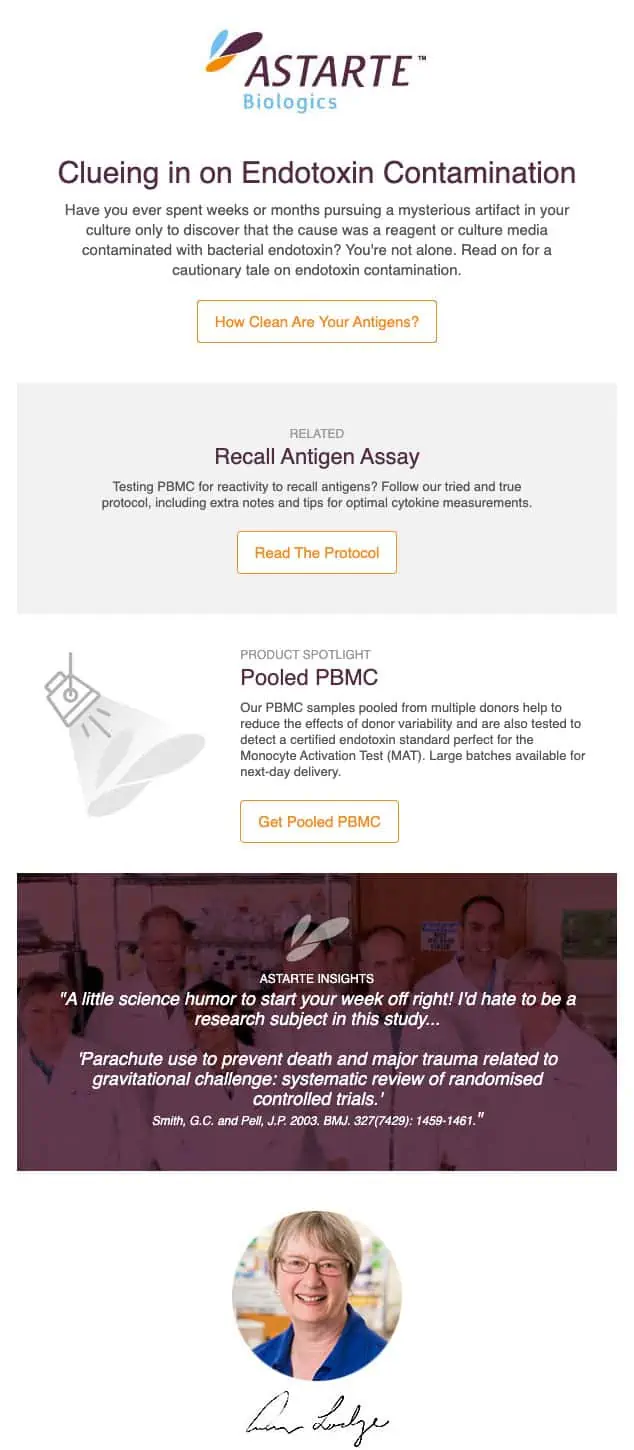The image size is (634, 1450).
Task: Click the Clueing in on Endotoxin Contamination headline
Action: pyautogui.click(x=317, y=173)
